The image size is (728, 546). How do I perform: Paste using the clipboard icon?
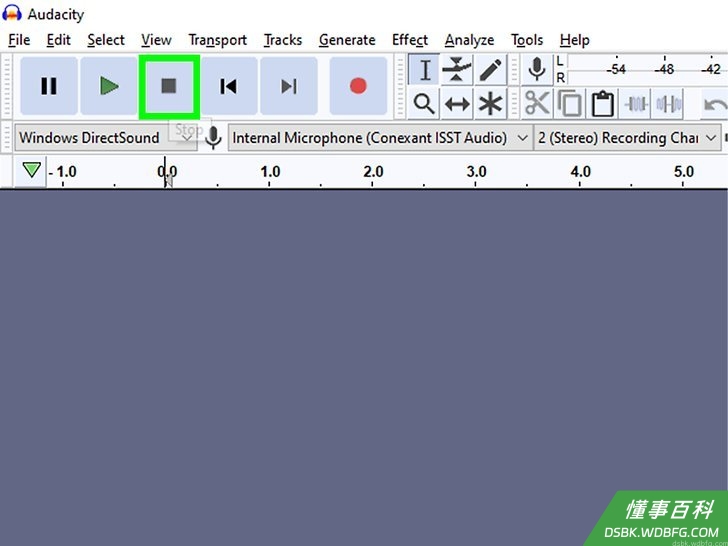coord(603,104)
